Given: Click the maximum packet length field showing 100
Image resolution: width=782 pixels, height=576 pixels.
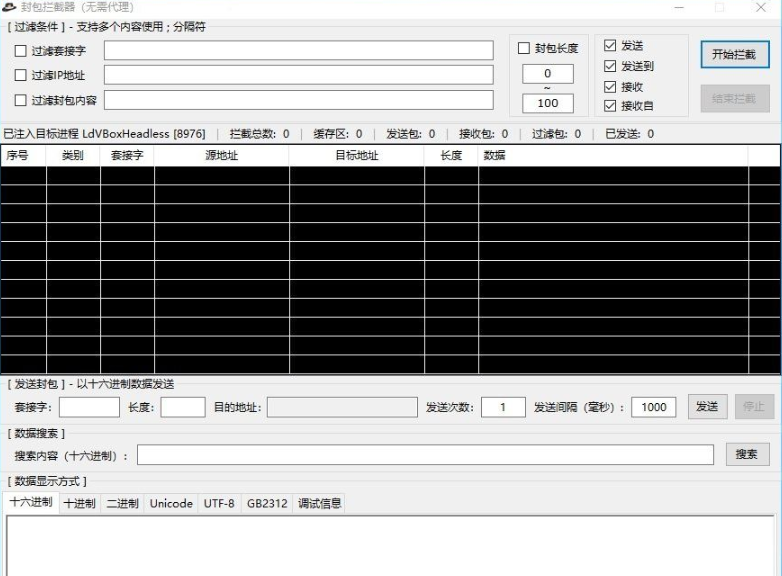Looking at the screenshot, I should click(548, 103).
